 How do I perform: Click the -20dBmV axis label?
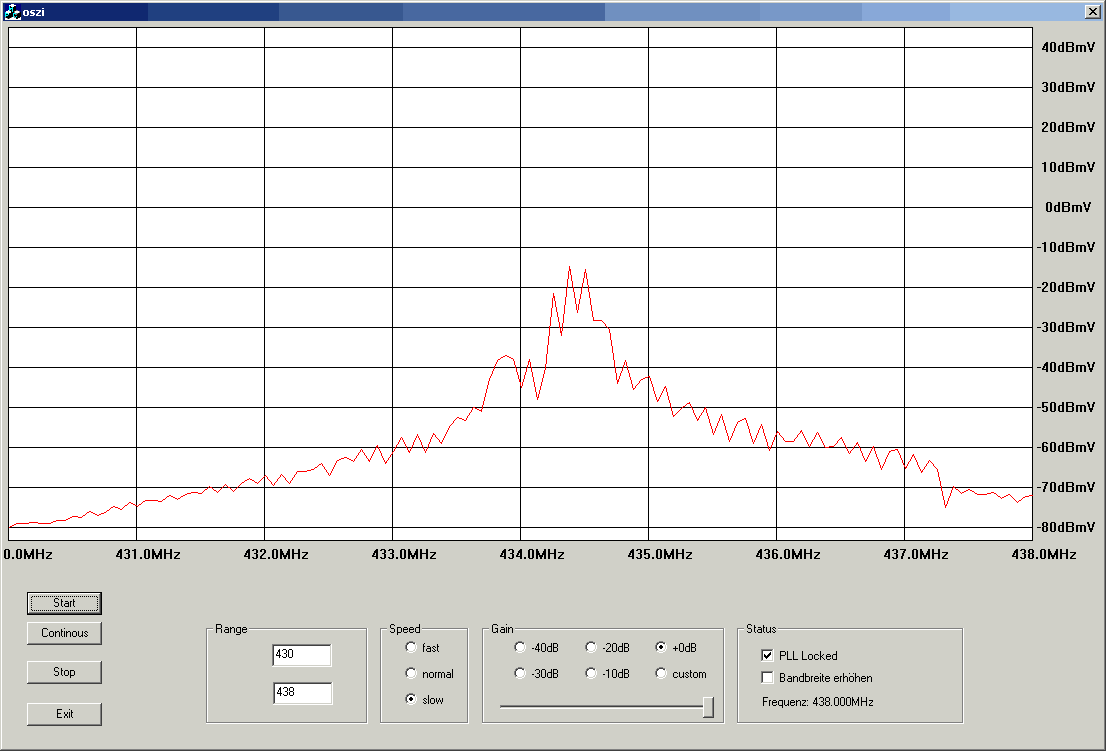[x=1066, y=287]
